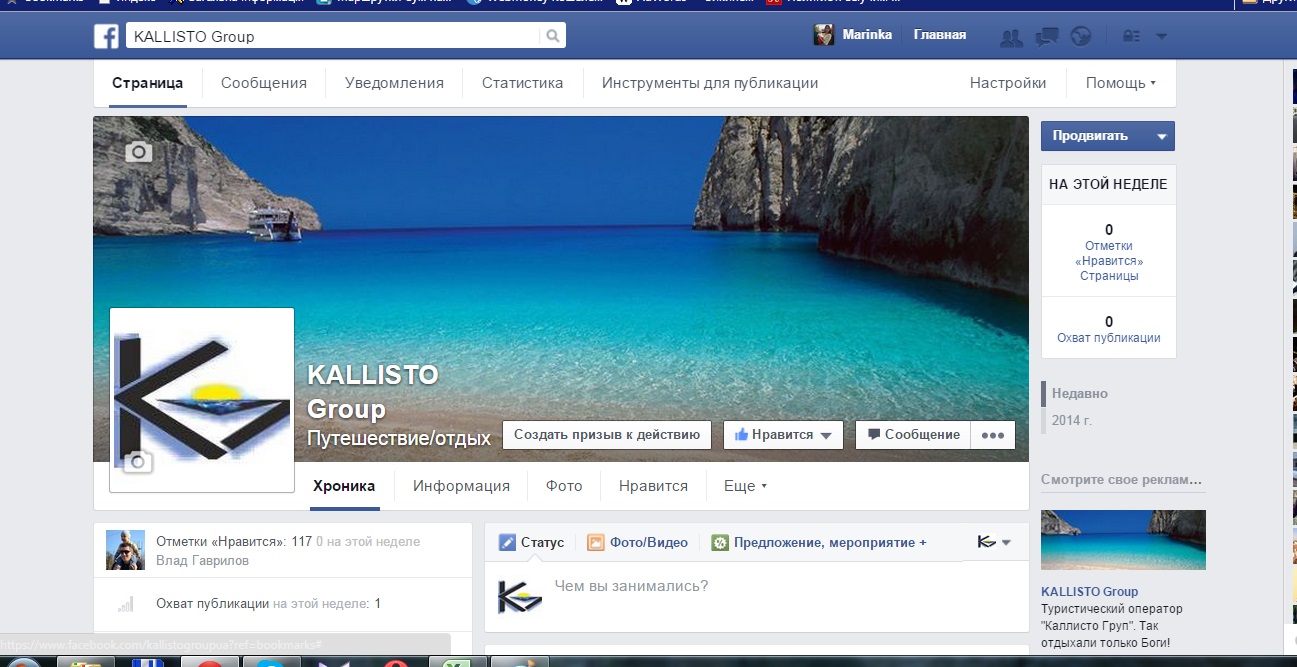Click the Главная link in top bar
This screenshot has height=667, width=1297.
tap(940, 35)
